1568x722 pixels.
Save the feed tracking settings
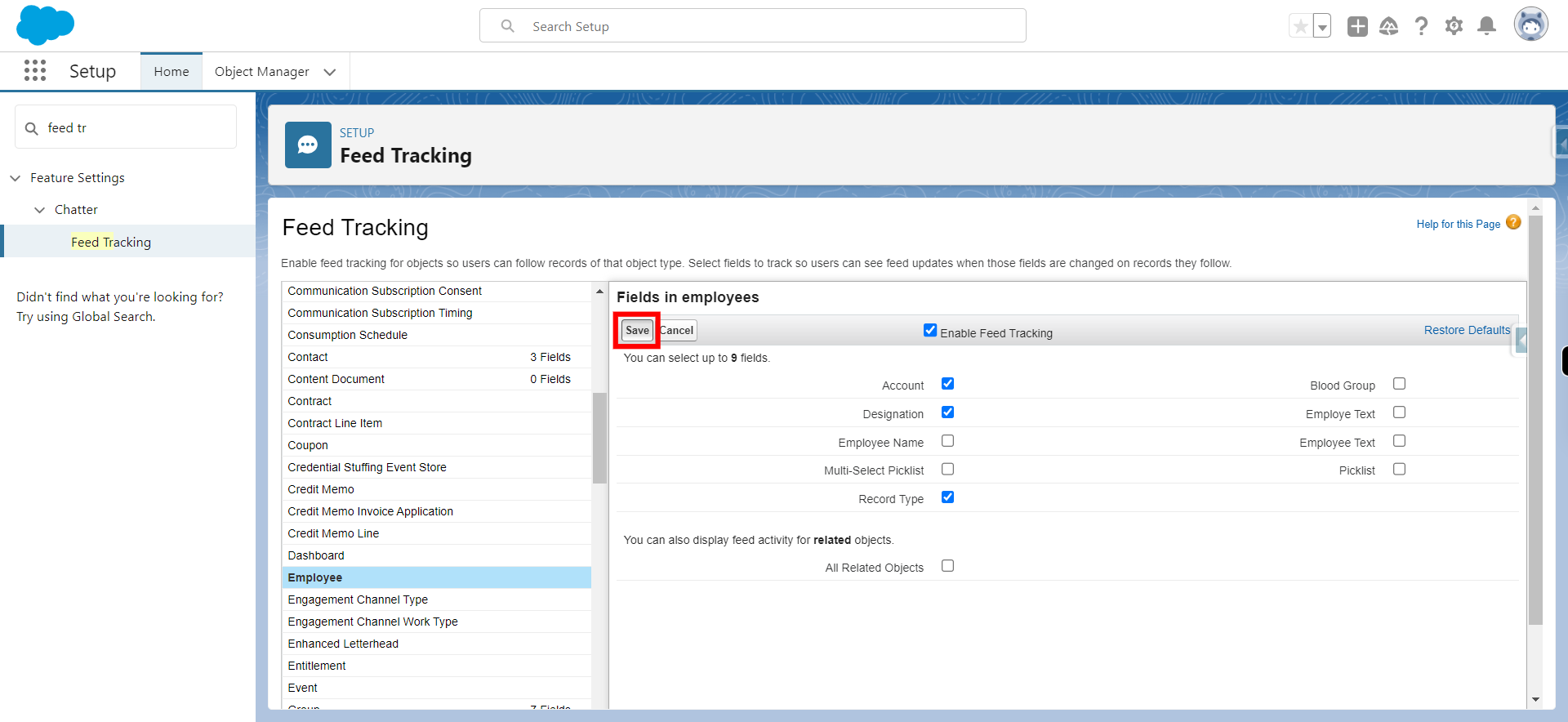click(637, 330)
